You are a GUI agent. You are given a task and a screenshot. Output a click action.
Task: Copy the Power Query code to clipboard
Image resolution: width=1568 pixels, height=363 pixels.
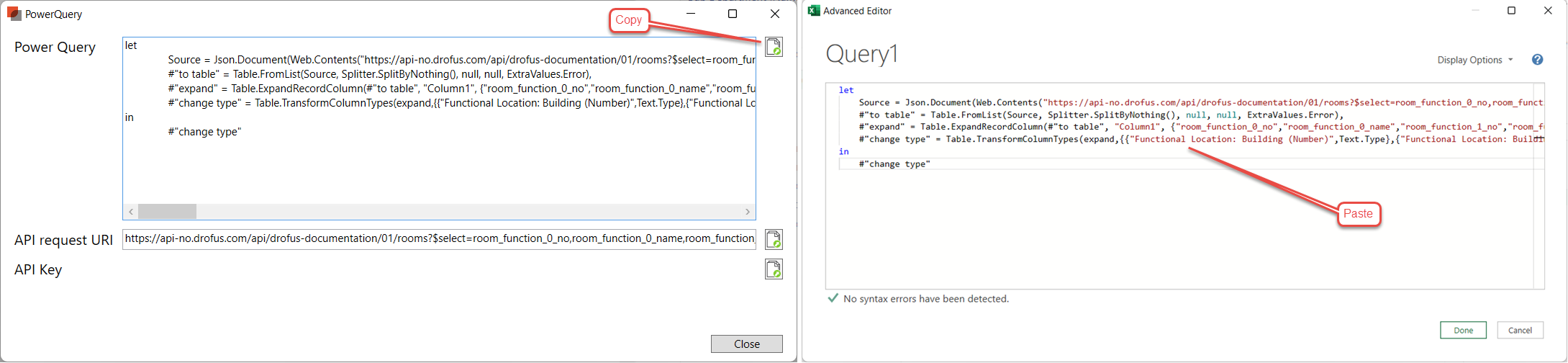(x=774, y=47)
